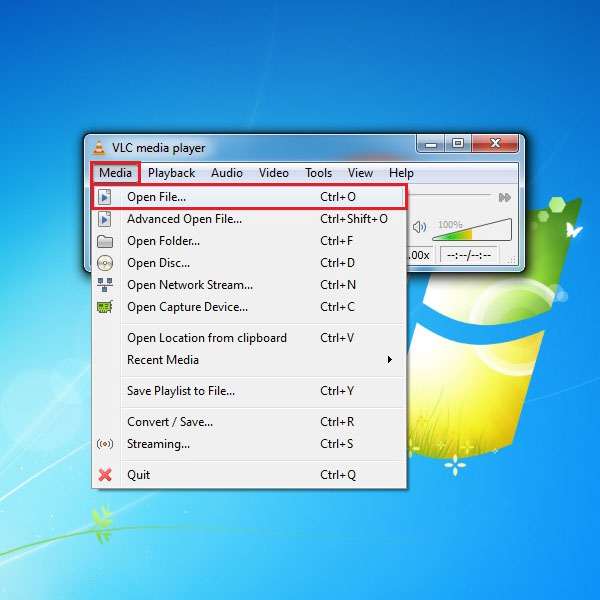The height and width of the screenshot is (600, 600).
Task: Click the Advanced Open File icon
Action: click(x=104, y=219)
